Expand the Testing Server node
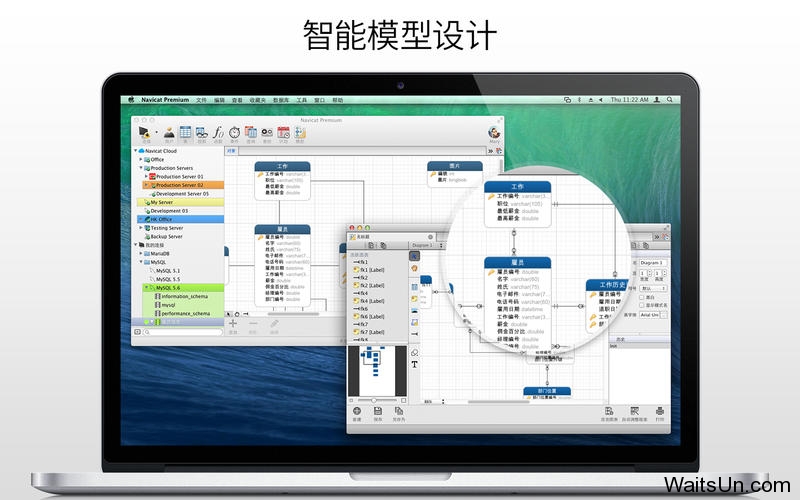The image size is (800, 500). 141,228
